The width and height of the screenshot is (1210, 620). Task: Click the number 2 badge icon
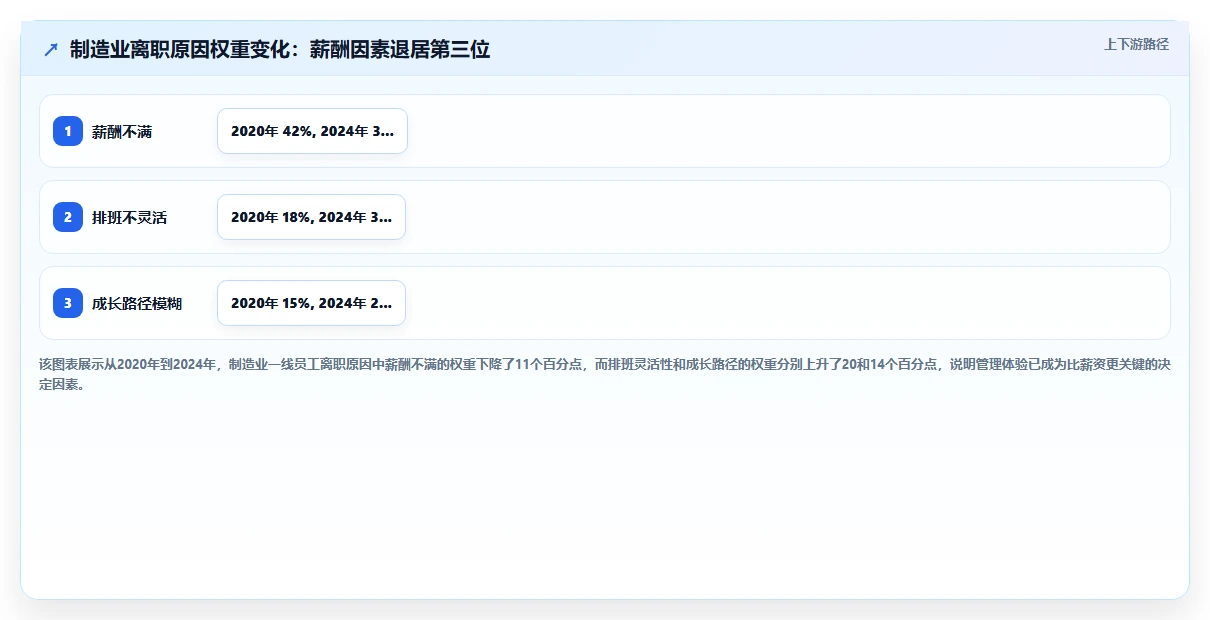(x=68, y=217)
